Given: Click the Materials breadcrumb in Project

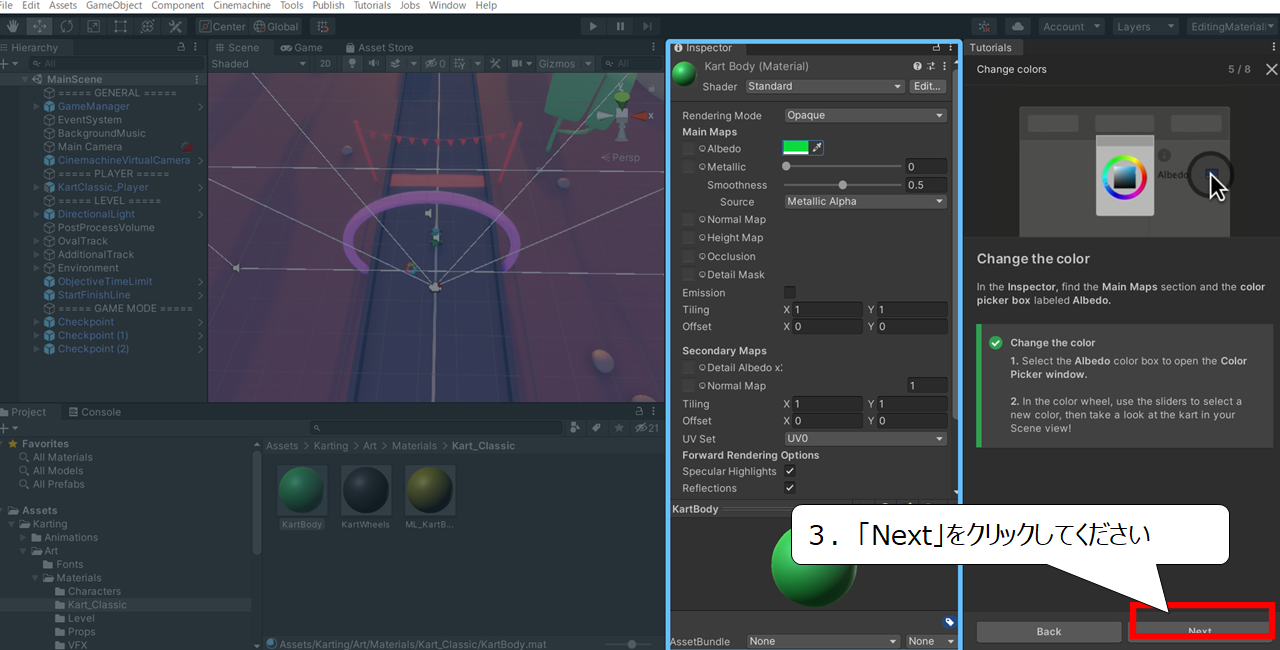Looking at the screenshot, I should point(414,446).
